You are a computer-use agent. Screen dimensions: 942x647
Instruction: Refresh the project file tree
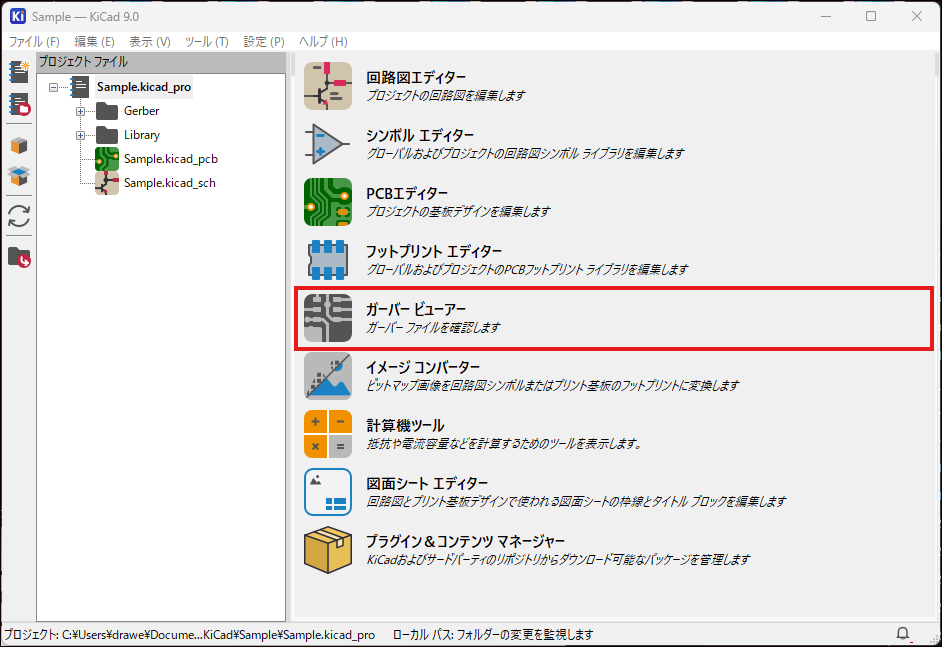pyautogui.click(x=18, y=216)
